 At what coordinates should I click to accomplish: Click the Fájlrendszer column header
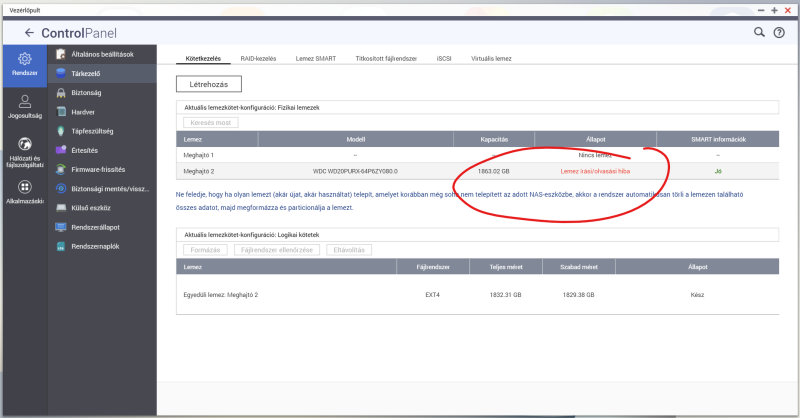click(433, 267)
